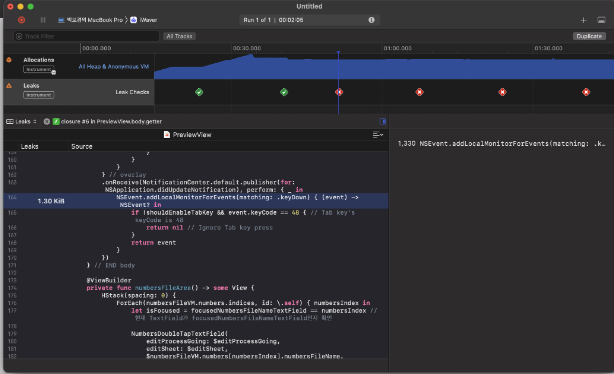
Task: Select the MacBook Pro target device
Action: point(91,20)
